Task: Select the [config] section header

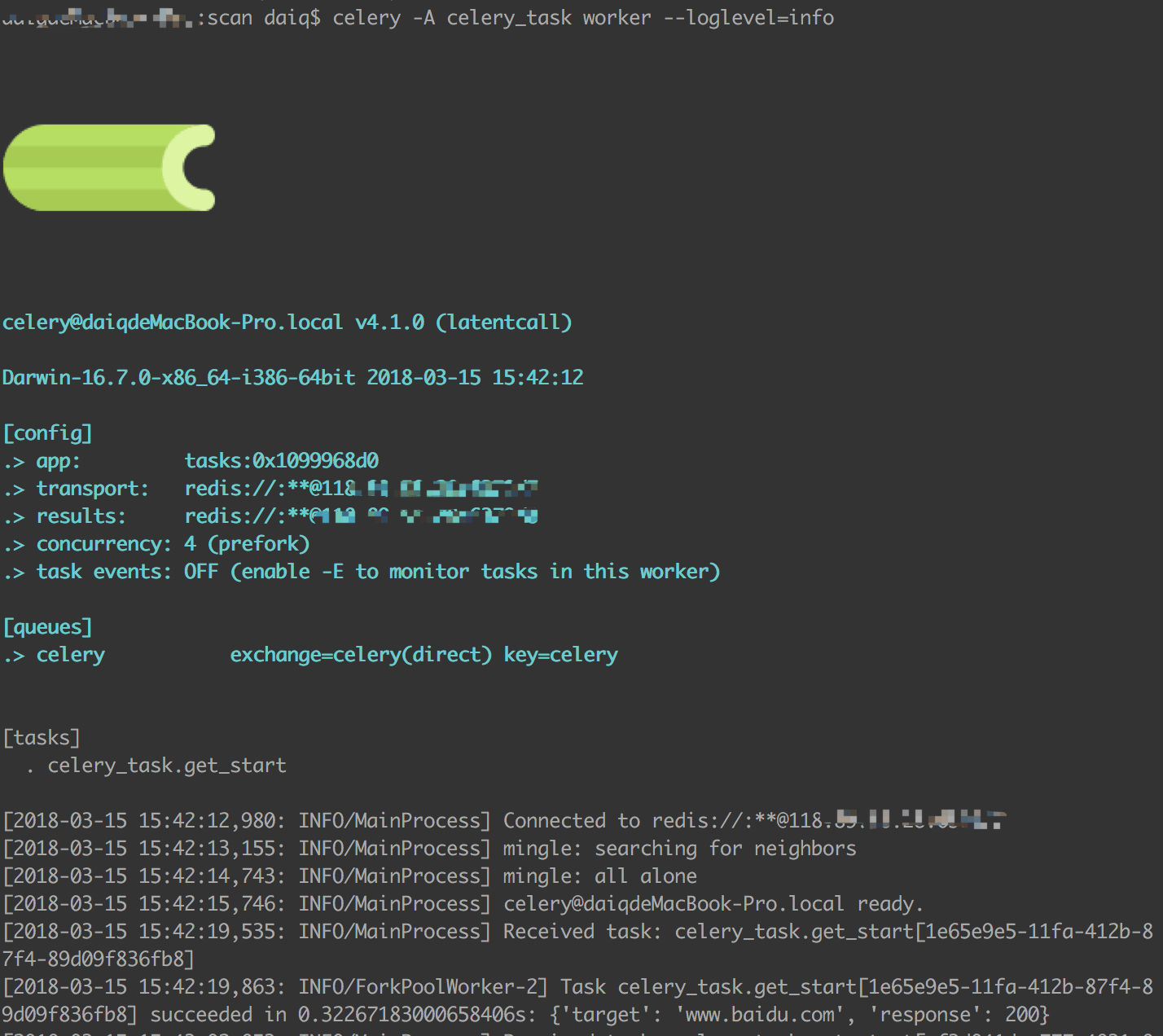Action: pos(46,432)
